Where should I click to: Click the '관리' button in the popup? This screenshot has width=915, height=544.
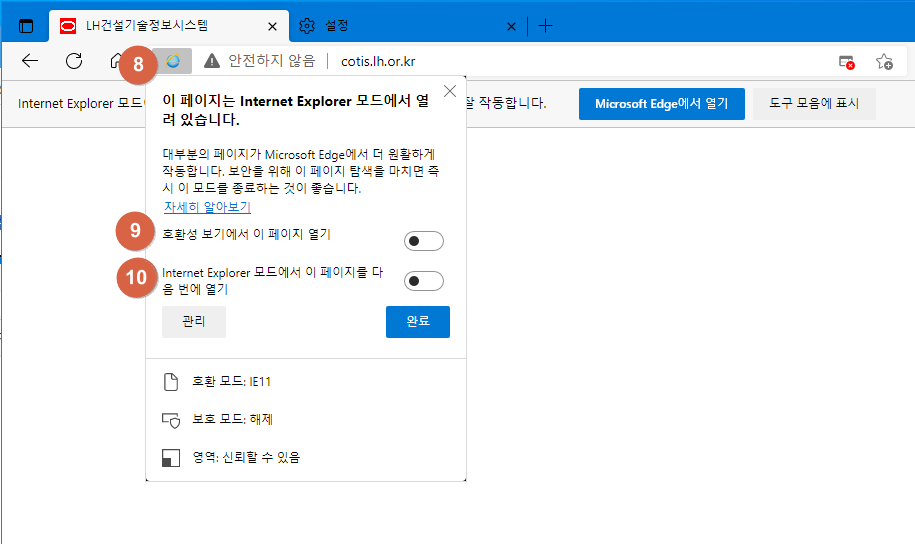pos(194,322)
